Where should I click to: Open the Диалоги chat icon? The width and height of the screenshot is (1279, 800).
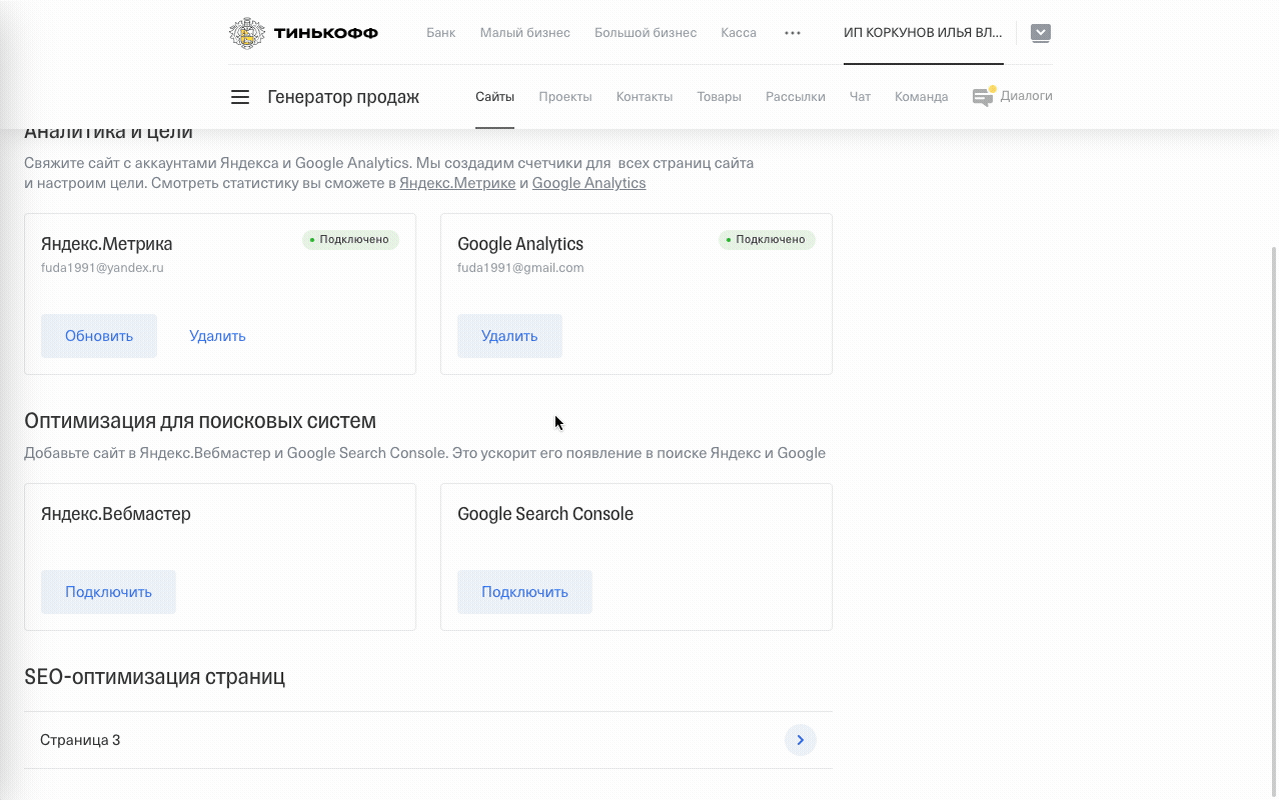point(983,97)
